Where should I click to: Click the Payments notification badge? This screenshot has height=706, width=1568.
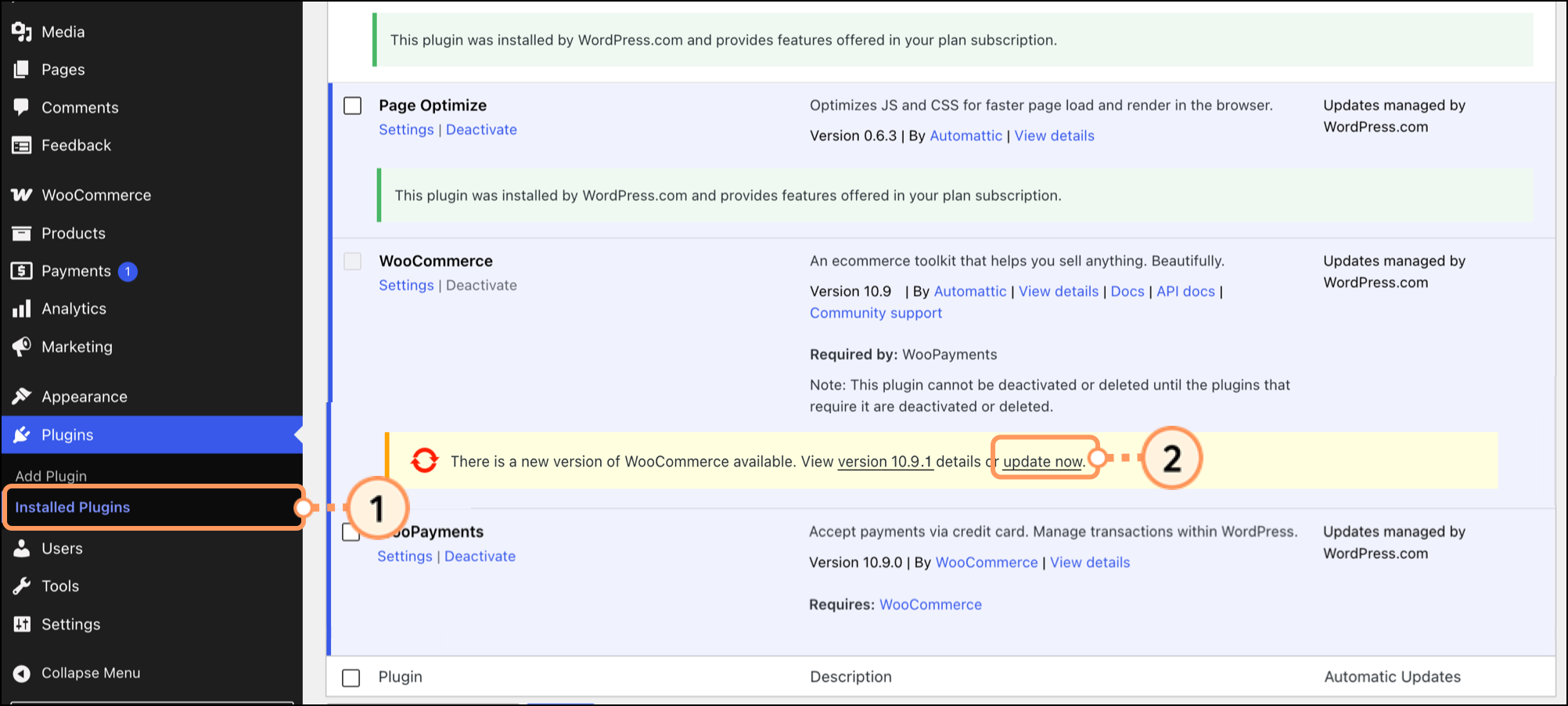coord(128,271)
